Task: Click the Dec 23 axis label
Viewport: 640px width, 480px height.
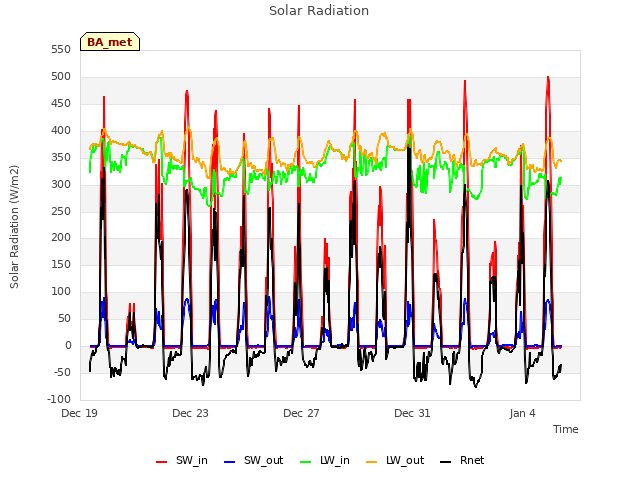Action: [x=190, y=413]
